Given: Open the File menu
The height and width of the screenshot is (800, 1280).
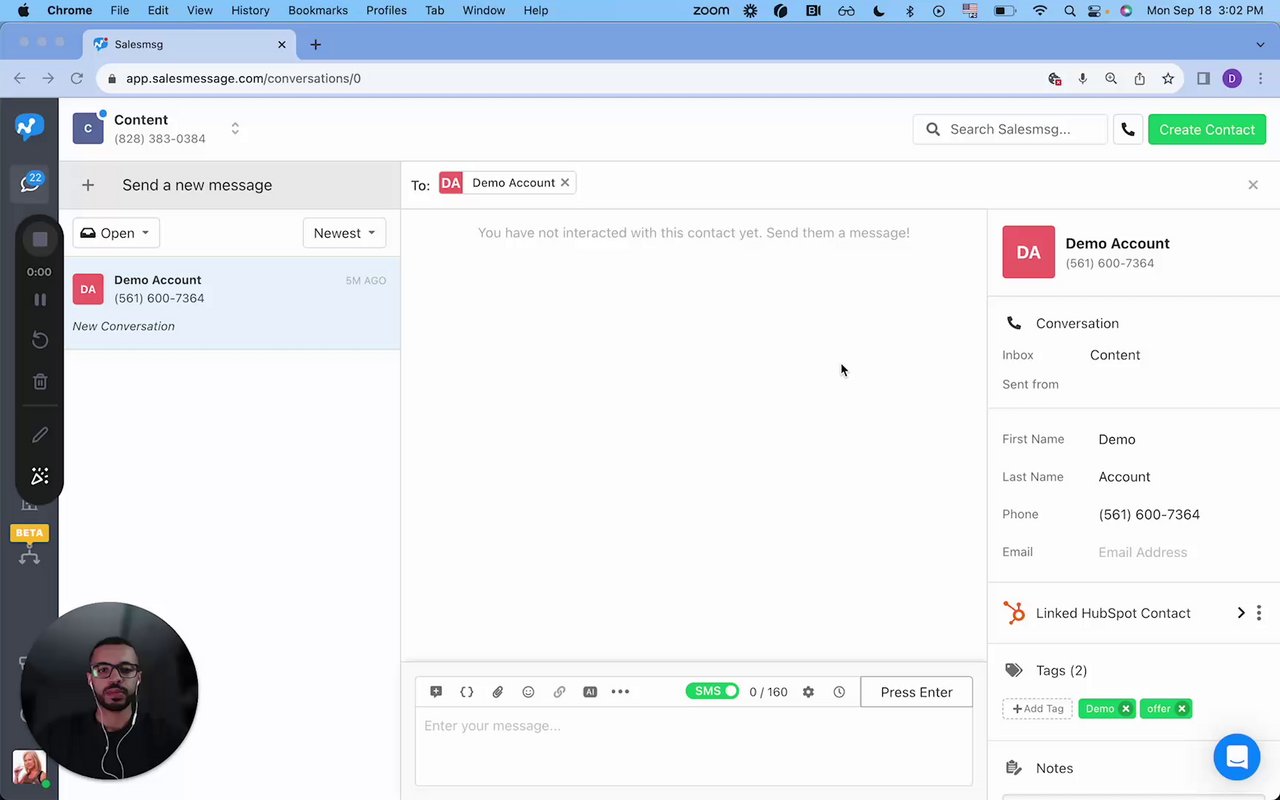Looking at the screenshot, I should tap(119, 10).
